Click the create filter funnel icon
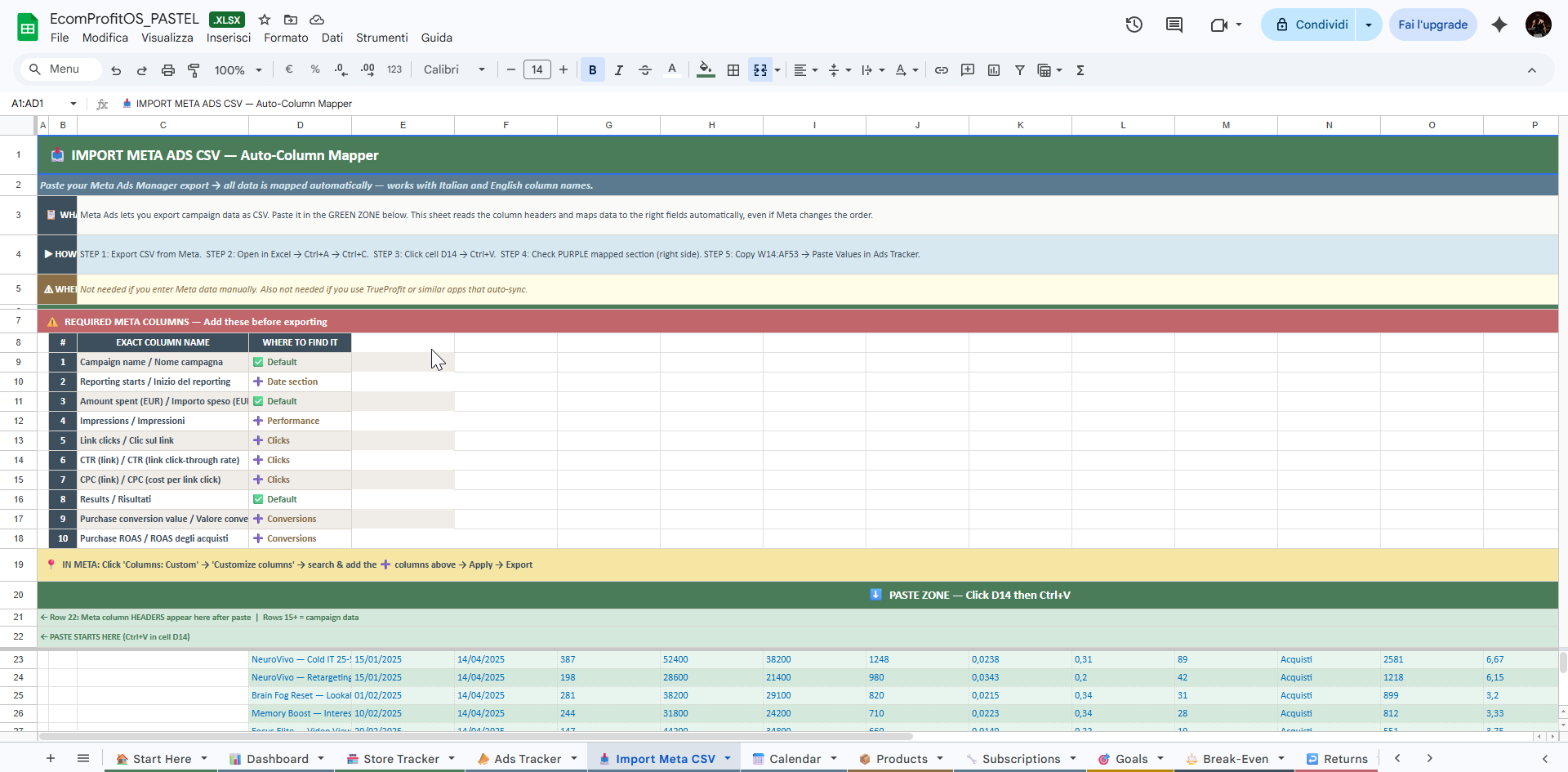The width and height of the screenshot is (1568, 772). 1019,70
